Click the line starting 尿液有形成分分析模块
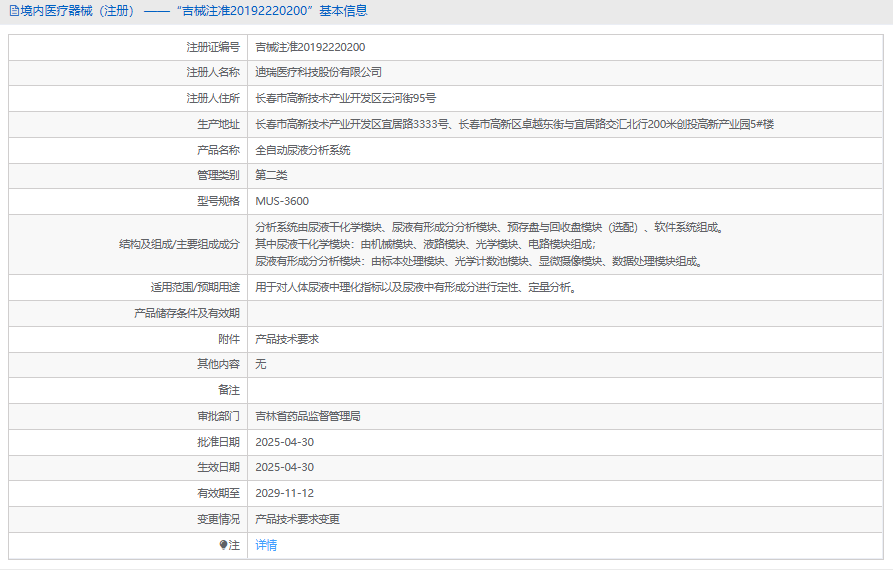 479,261
